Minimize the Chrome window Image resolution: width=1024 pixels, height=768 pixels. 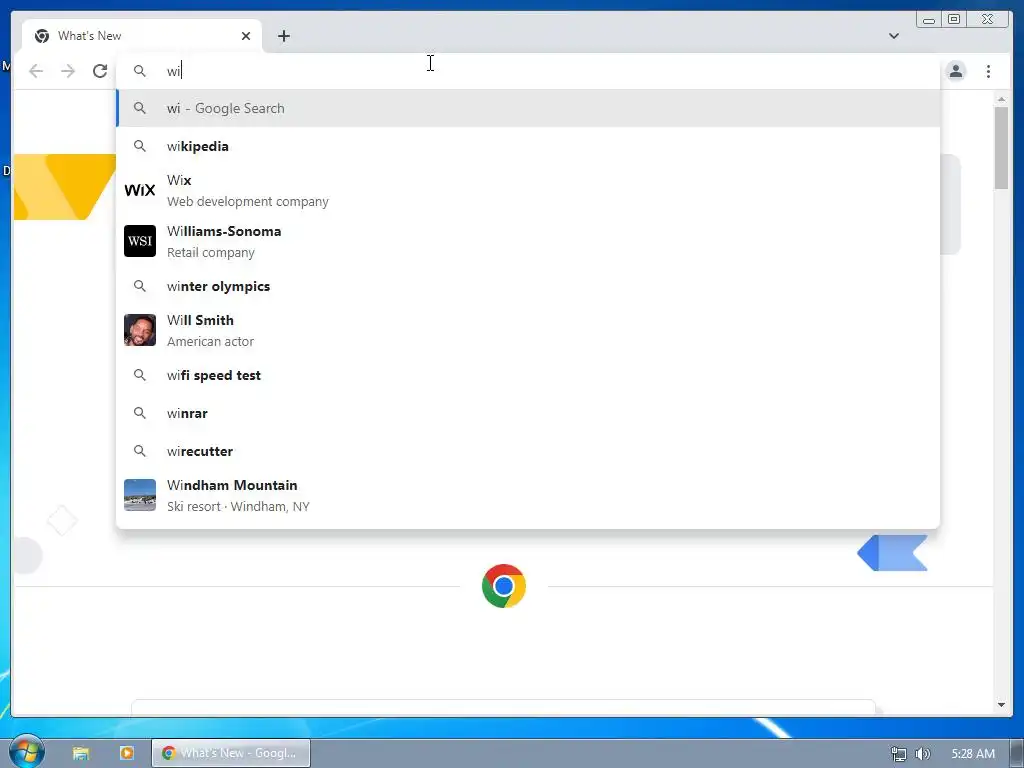click(x=929, y=20)
